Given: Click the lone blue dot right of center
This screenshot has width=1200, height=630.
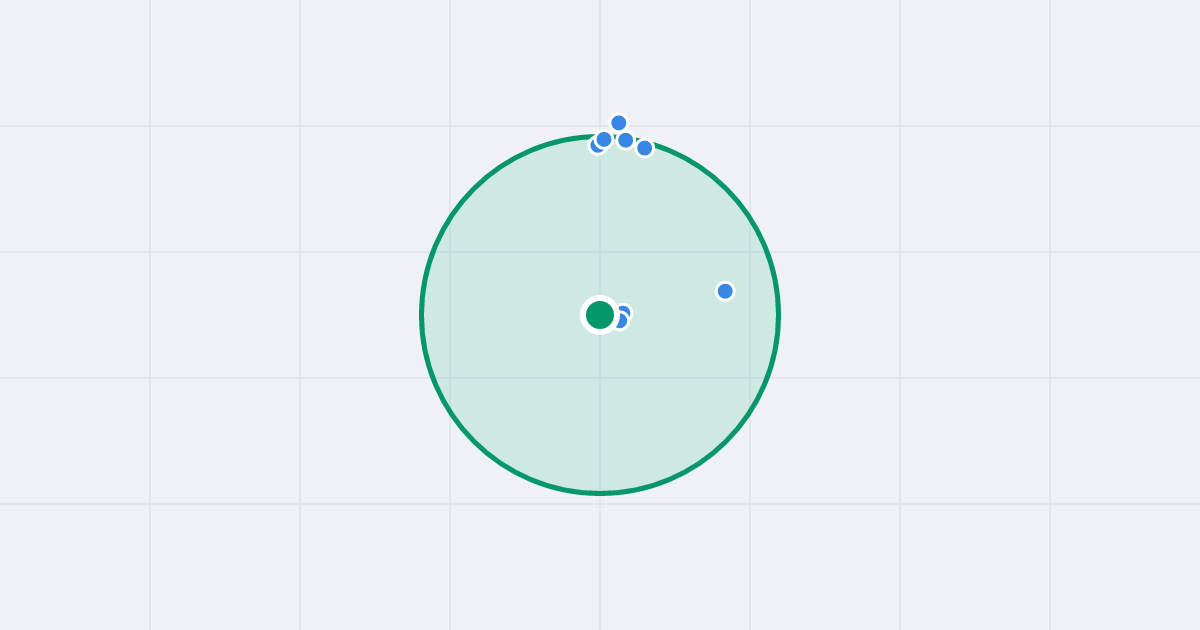Looking at the screenshot, I should [725, 291].
